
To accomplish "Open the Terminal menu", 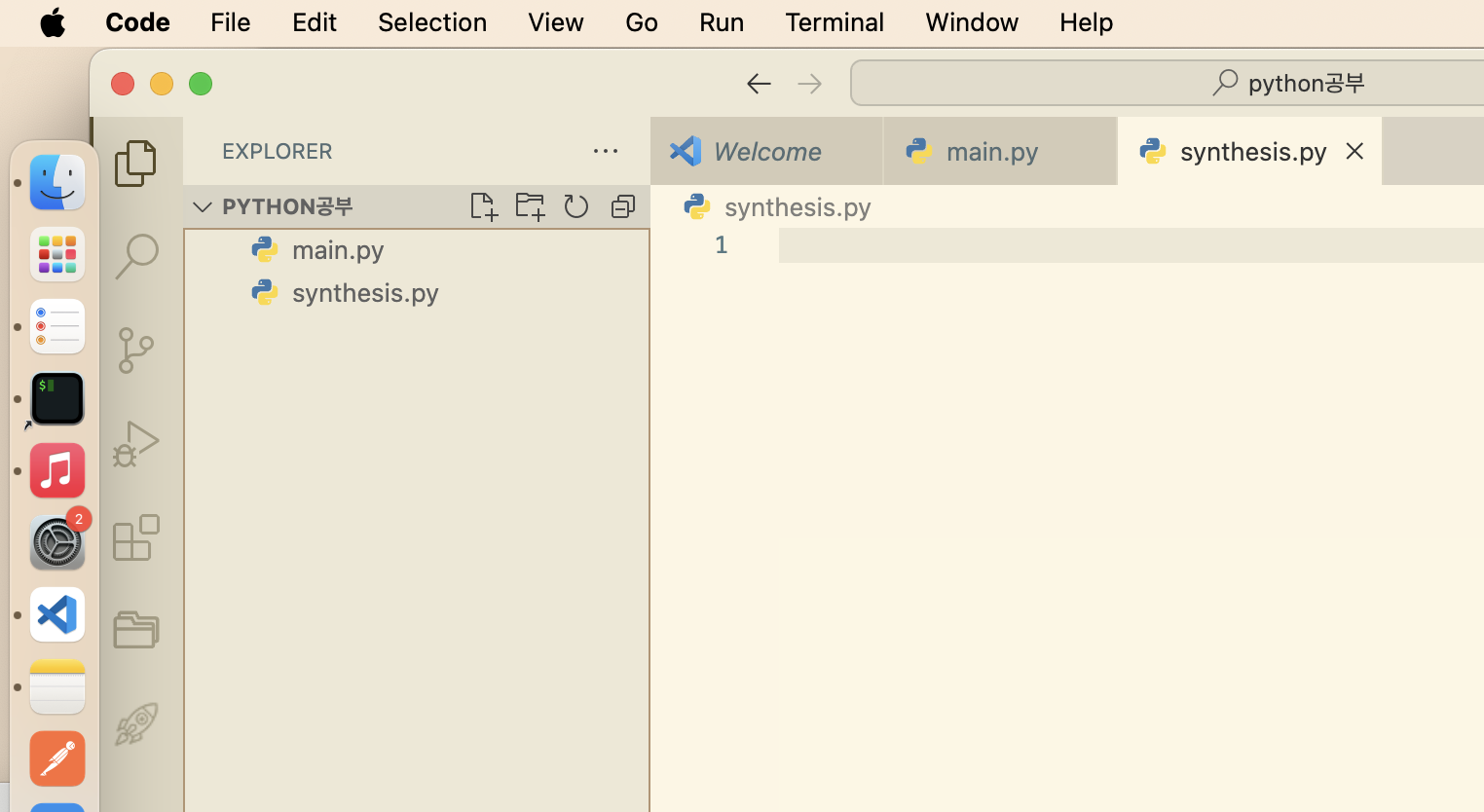I will pos(835,22).
